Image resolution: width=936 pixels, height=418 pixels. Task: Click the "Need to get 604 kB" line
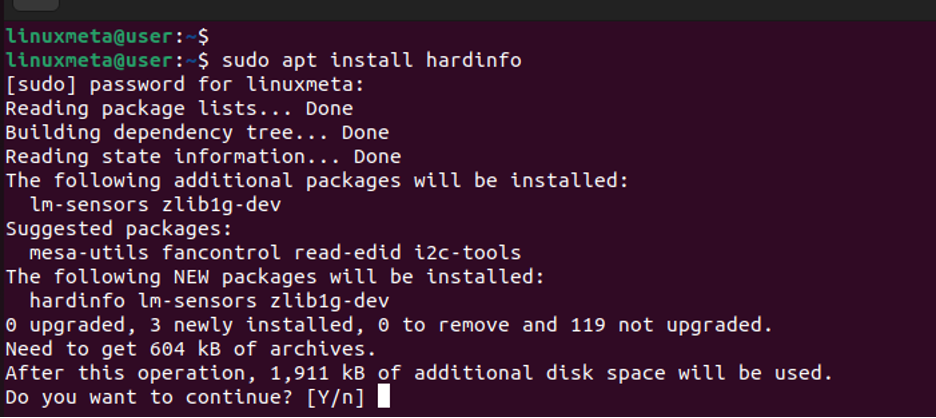191,349
